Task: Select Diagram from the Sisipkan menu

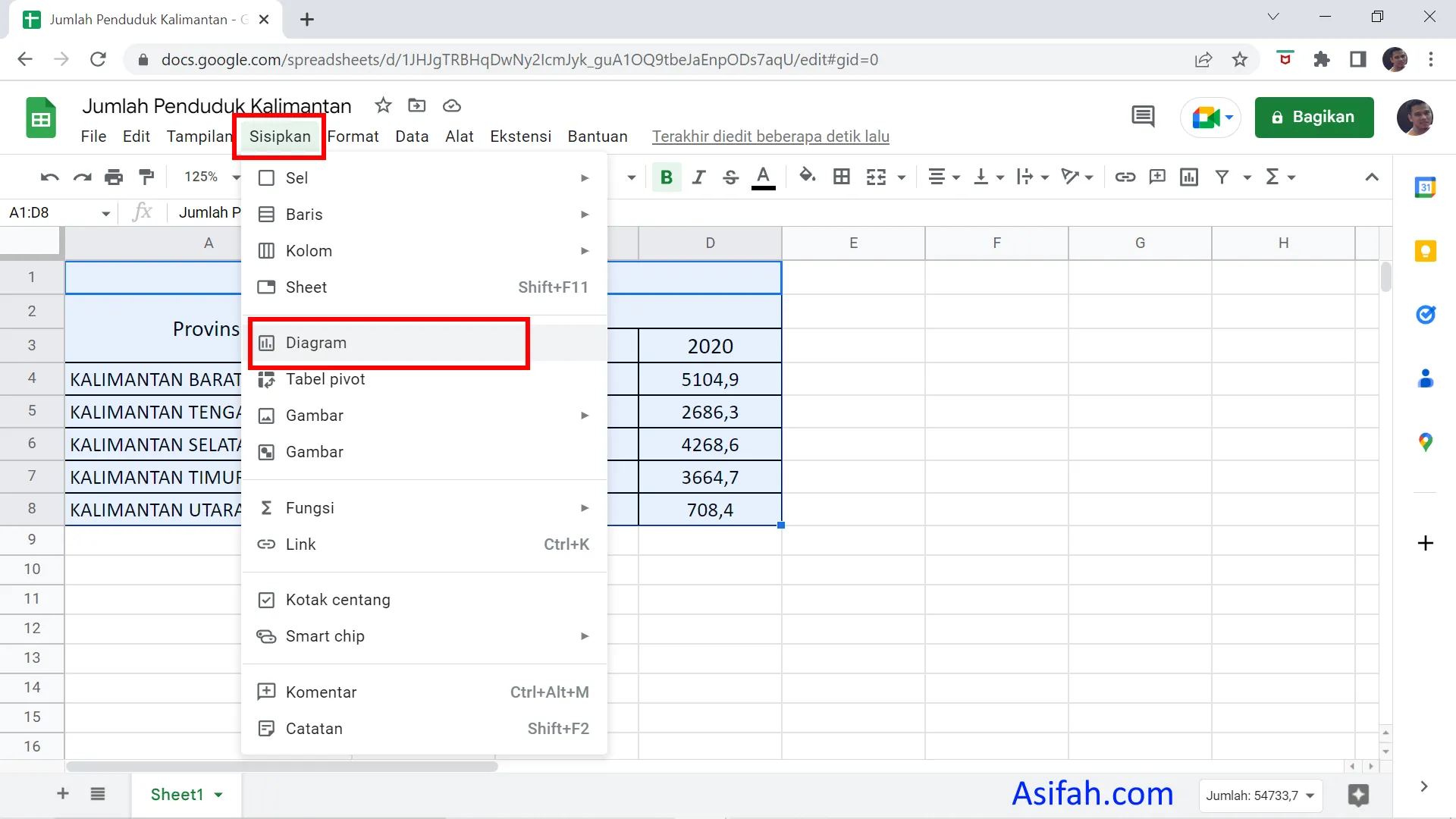Action: click(x=318, y=343)
